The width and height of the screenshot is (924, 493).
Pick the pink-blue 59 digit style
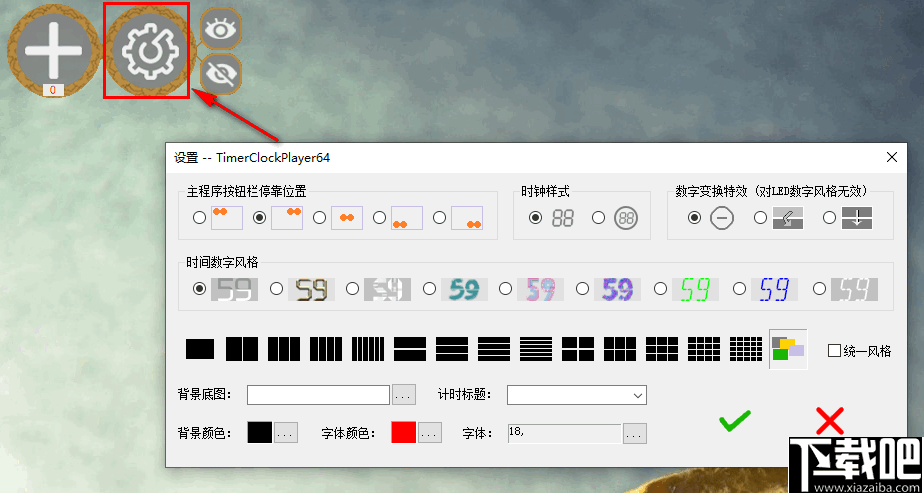click(505, 289)
